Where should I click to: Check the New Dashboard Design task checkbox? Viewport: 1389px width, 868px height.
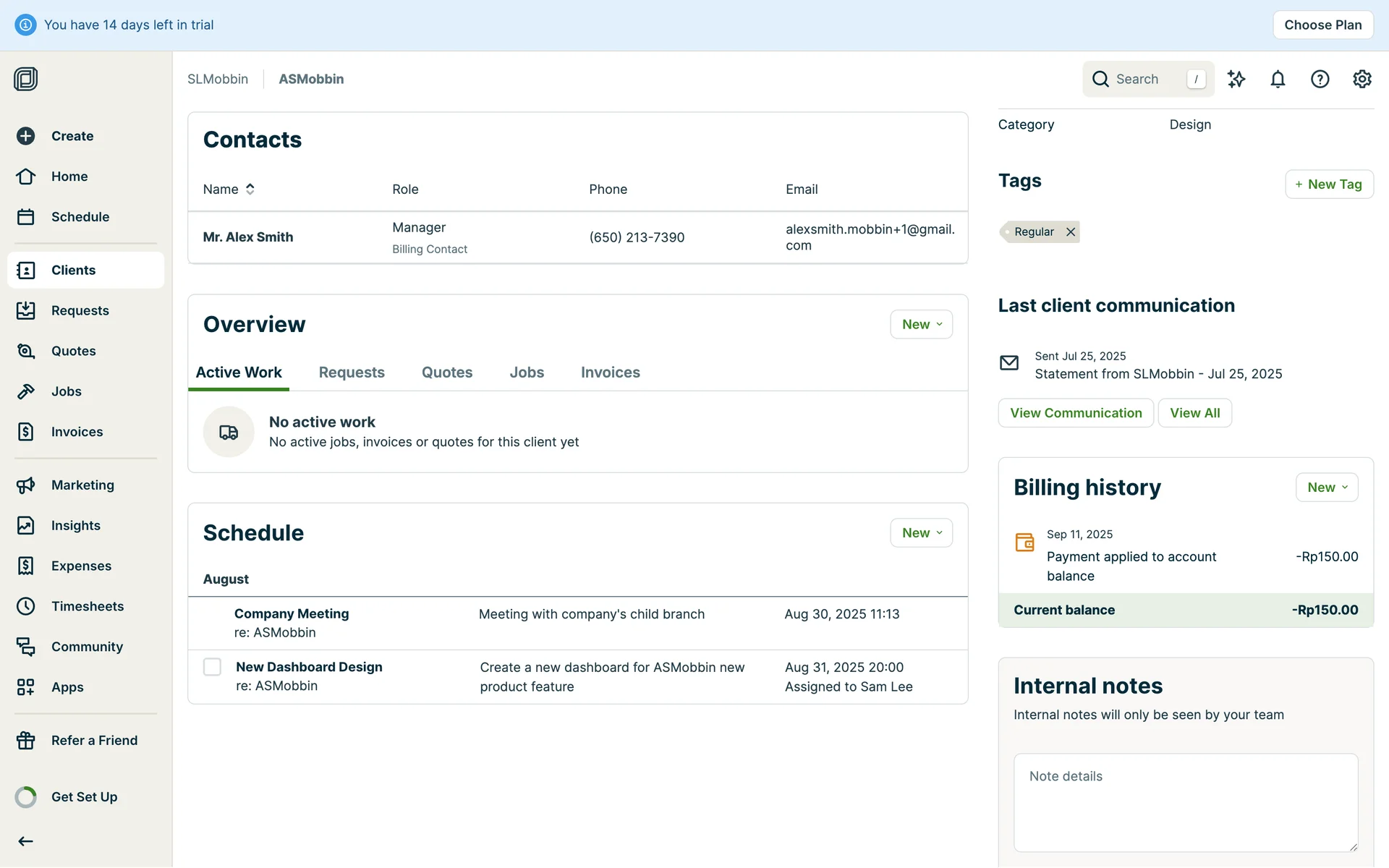point(212,667)
